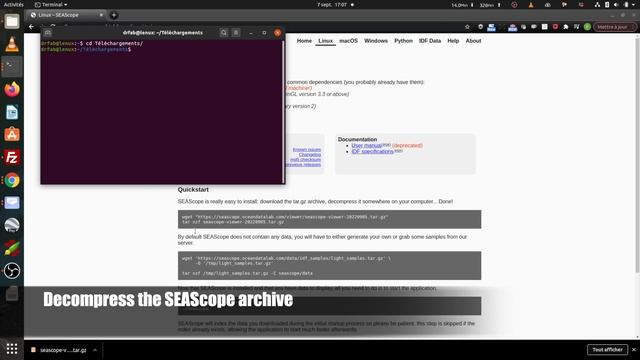Click the green Chrome profile avatar

[587, 27]
